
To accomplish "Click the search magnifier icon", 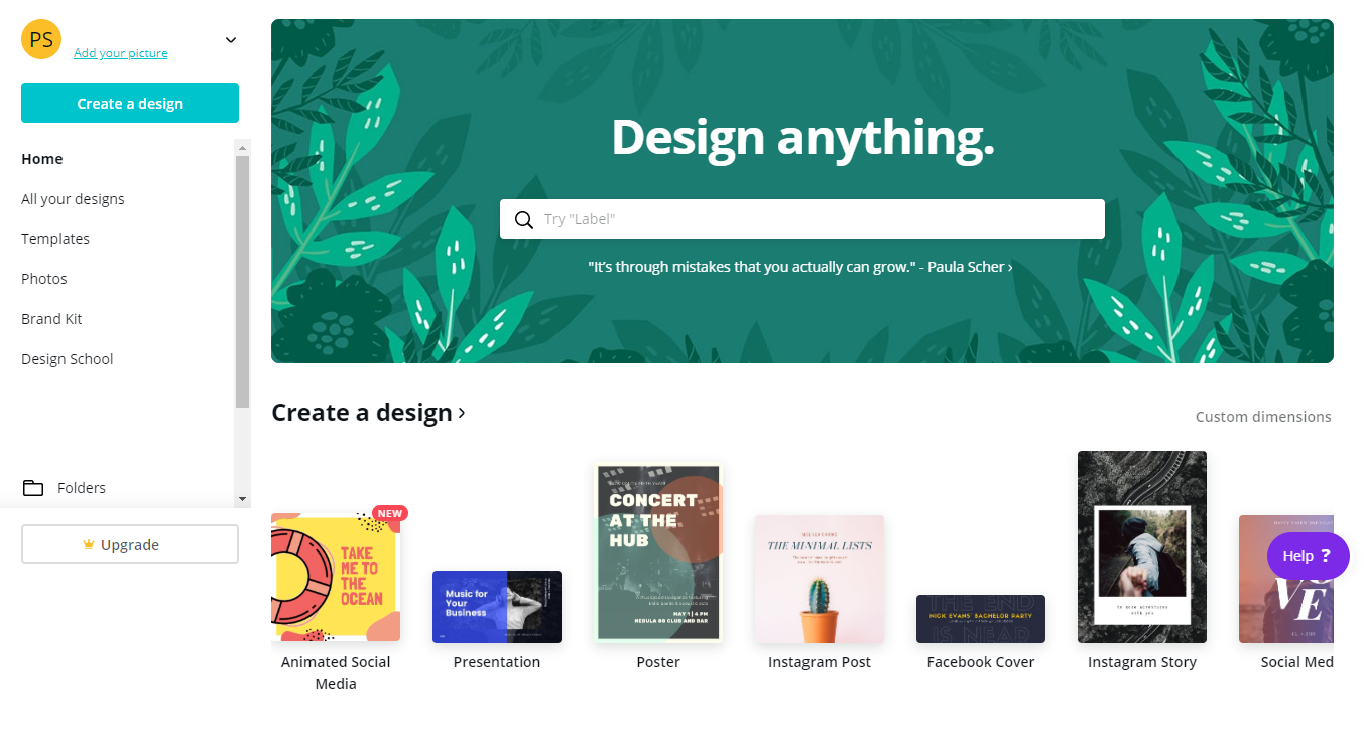I will (x=524, y=219).
